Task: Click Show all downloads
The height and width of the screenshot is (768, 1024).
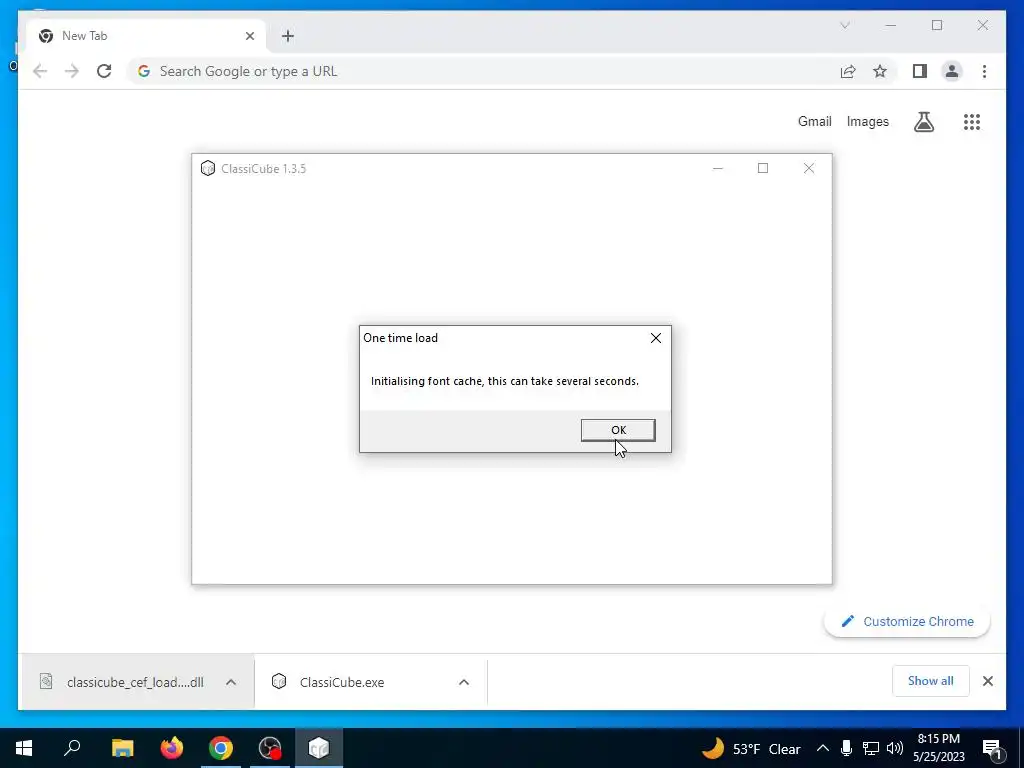Action: point(931,681)
